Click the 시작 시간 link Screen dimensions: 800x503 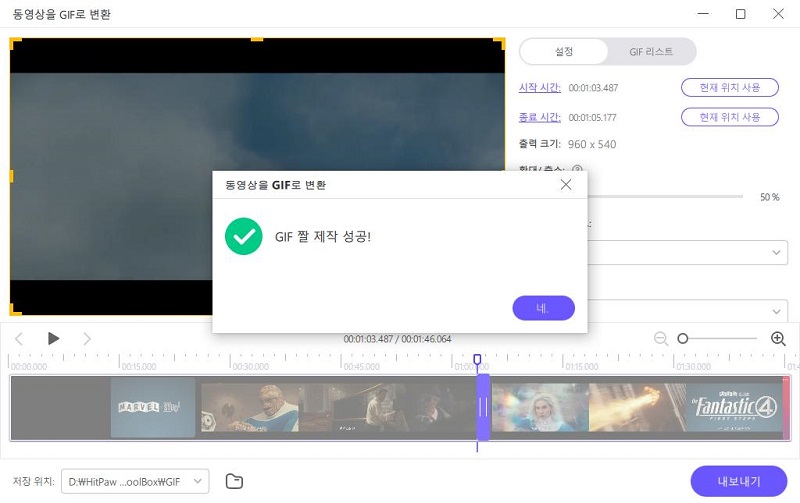click(539, 88)
